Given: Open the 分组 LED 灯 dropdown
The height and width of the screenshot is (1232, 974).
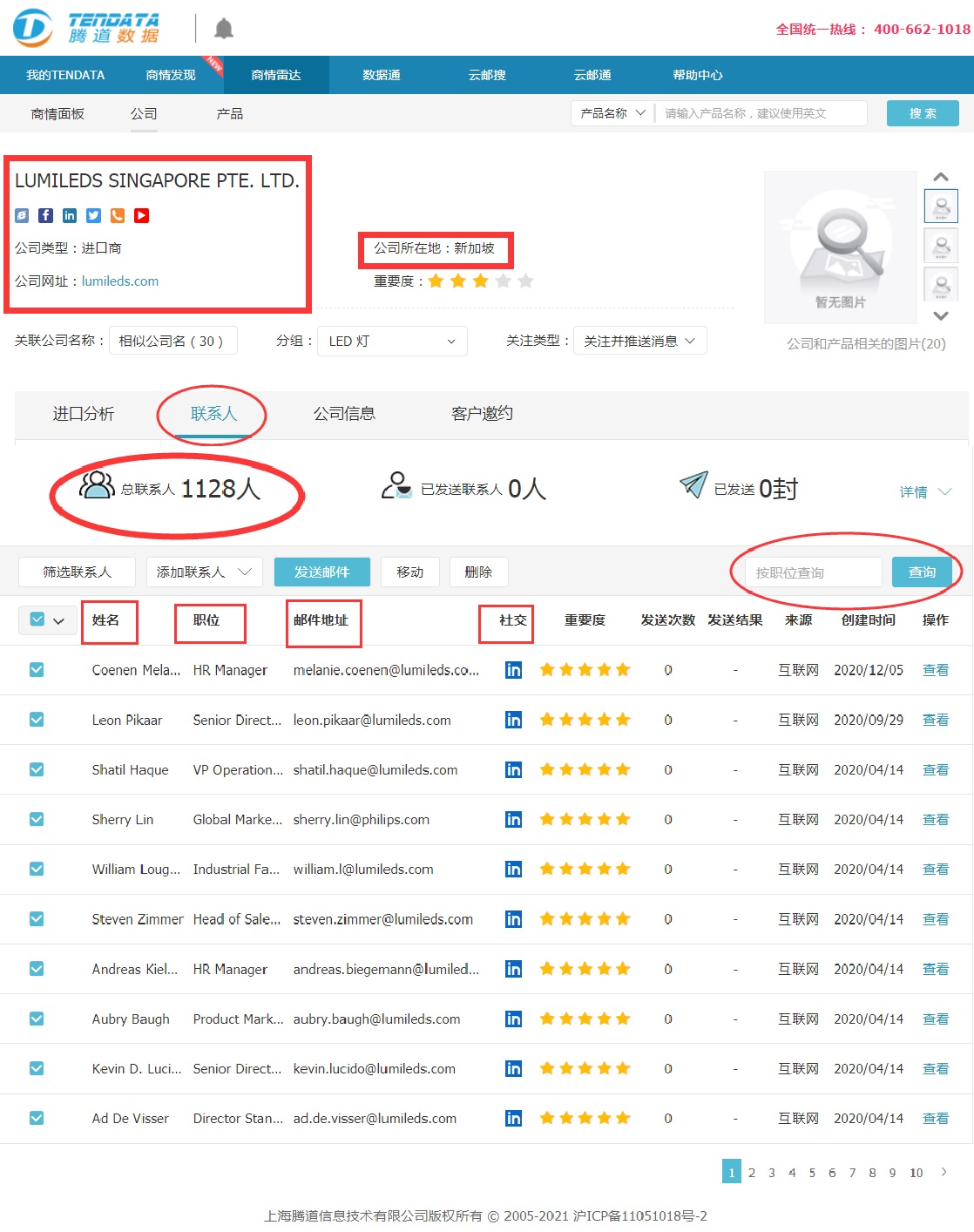Looking at the screenshot, I should point(392,341).
